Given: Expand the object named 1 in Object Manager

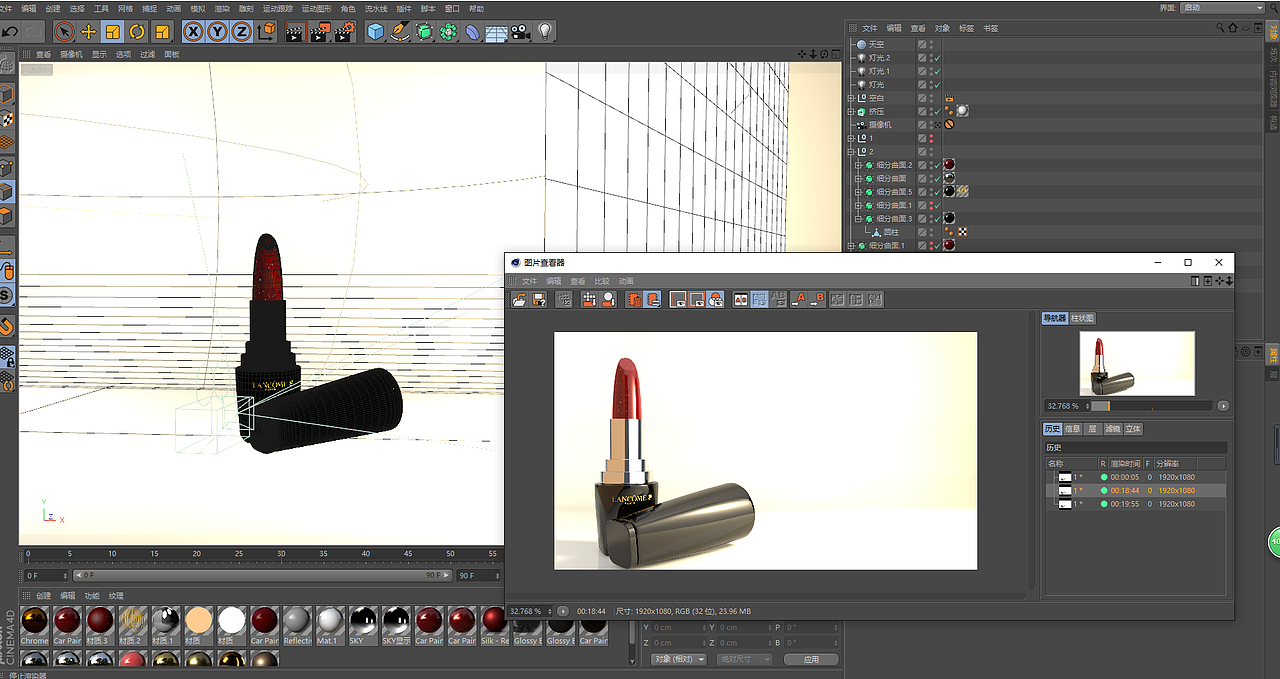Looking at the screenshot, I should click(851, 139).
